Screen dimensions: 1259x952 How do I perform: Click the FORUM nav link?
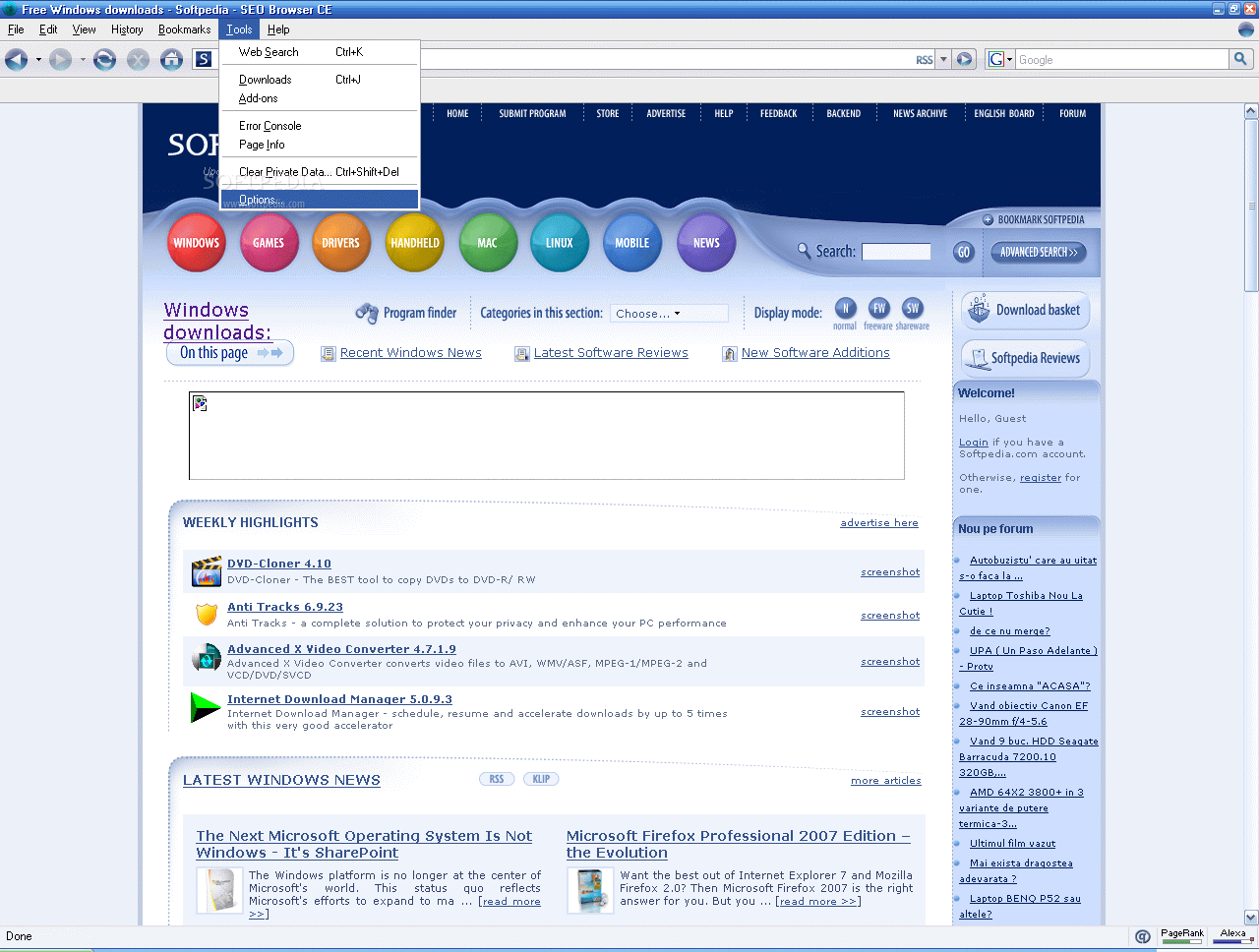pyautogui.click(x=1072, y=114)
